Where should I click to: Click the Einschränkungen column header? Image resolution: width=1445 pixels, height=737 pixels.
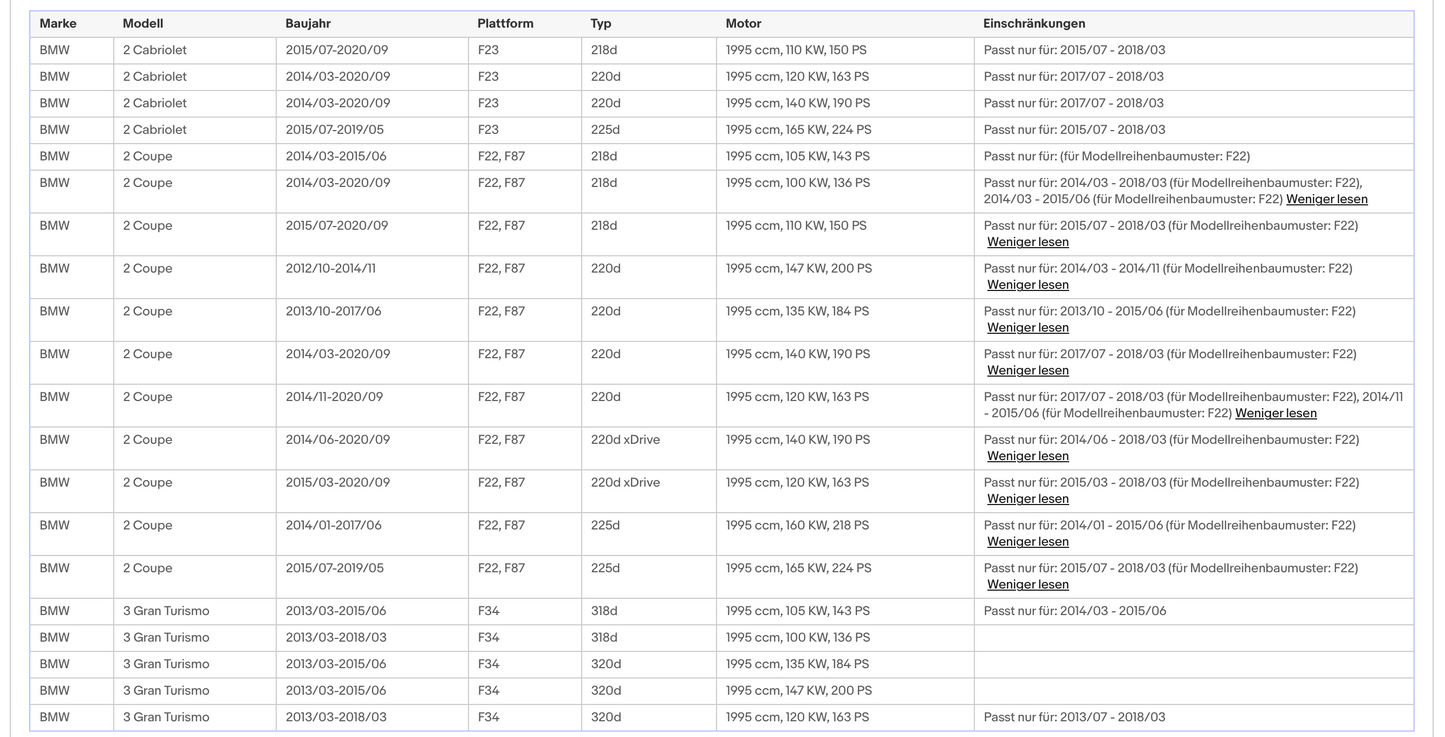coord(1034,23)
